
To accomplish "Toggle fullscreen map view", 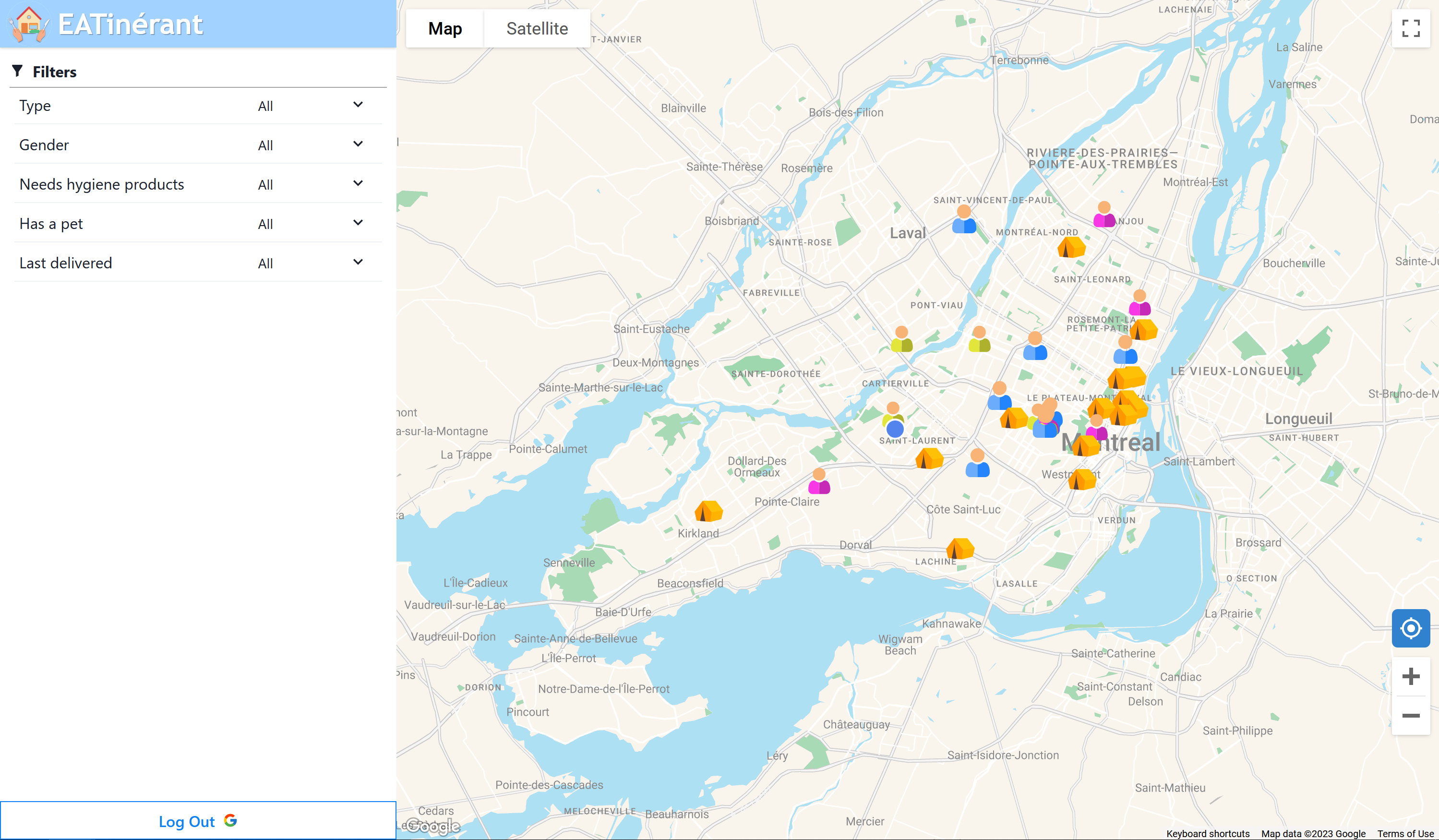I will (1411, 28).
